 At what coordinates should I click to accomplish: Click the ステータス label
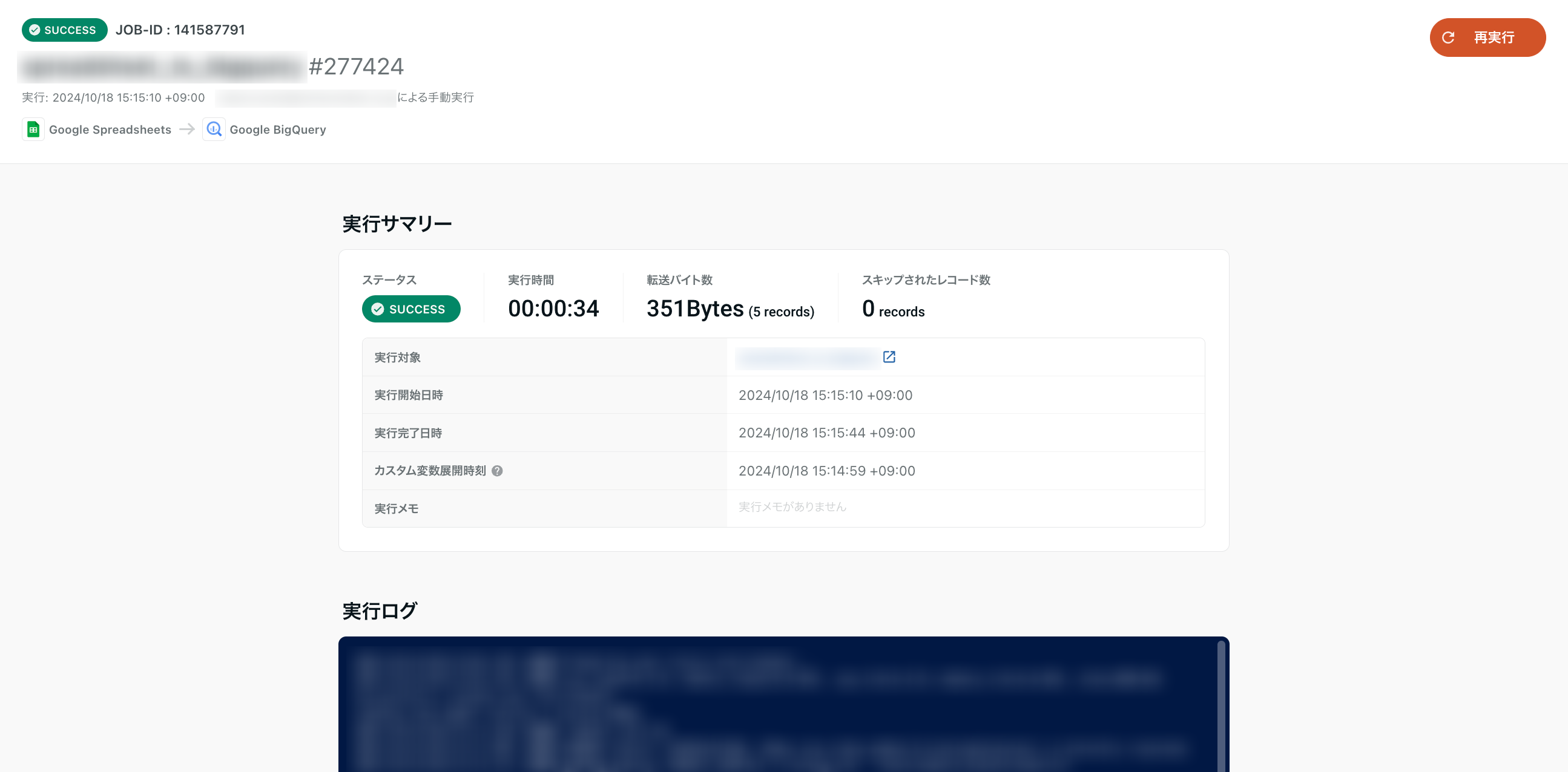tap(389, 281)
